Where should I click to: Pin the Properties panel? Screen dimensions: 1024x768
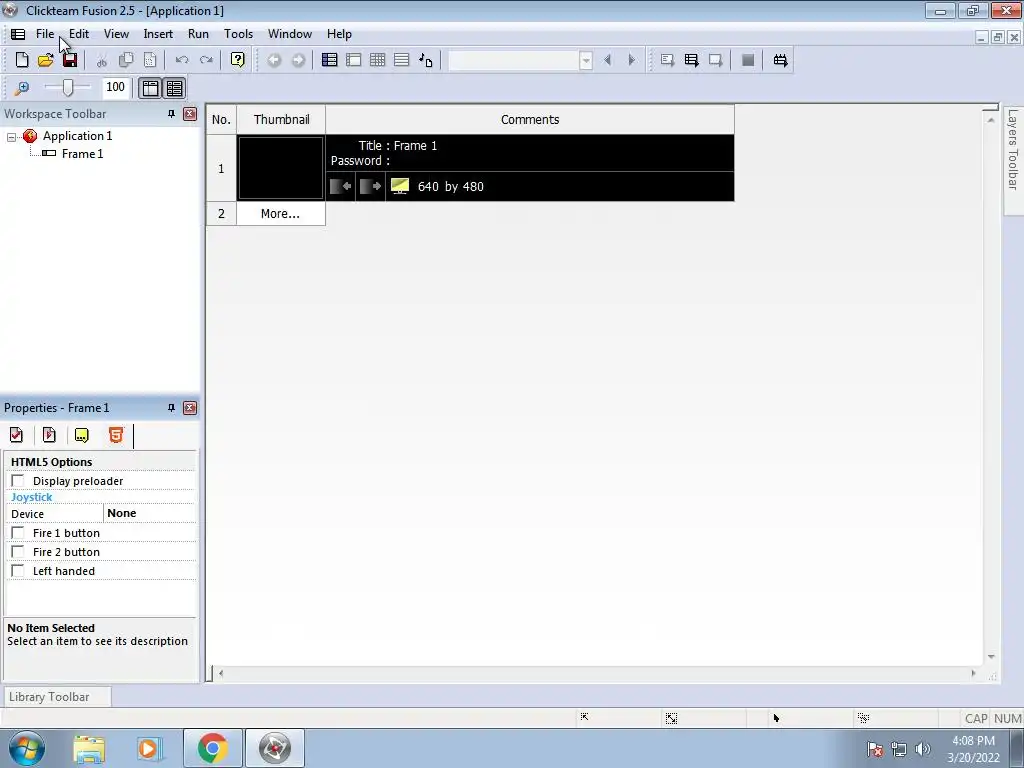pos(171,408)
